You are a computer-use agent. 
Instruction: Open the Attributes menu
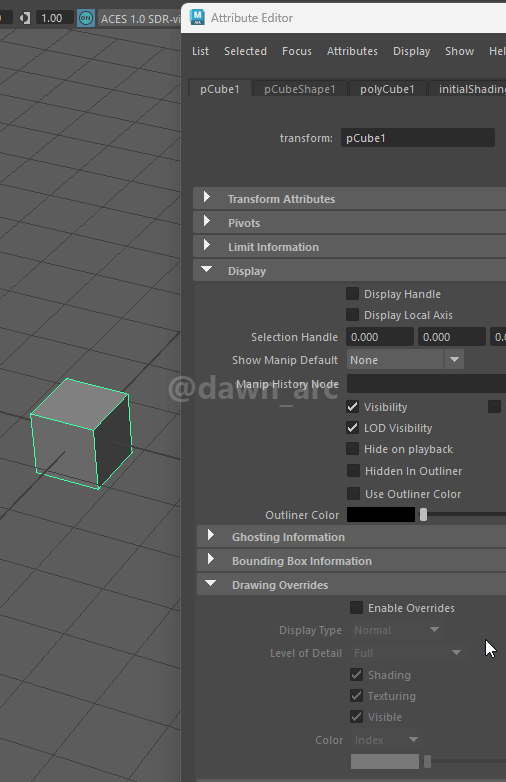pos(352,51)
